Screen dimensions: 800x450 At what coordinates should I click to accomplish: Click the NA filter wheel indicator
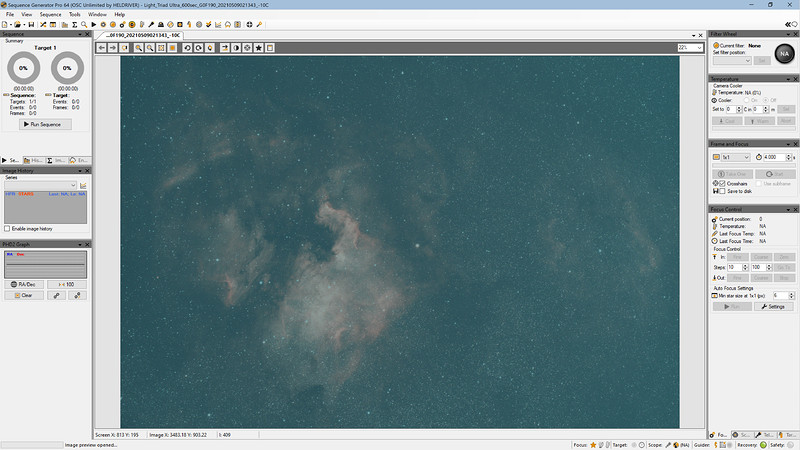pos(784,54)
